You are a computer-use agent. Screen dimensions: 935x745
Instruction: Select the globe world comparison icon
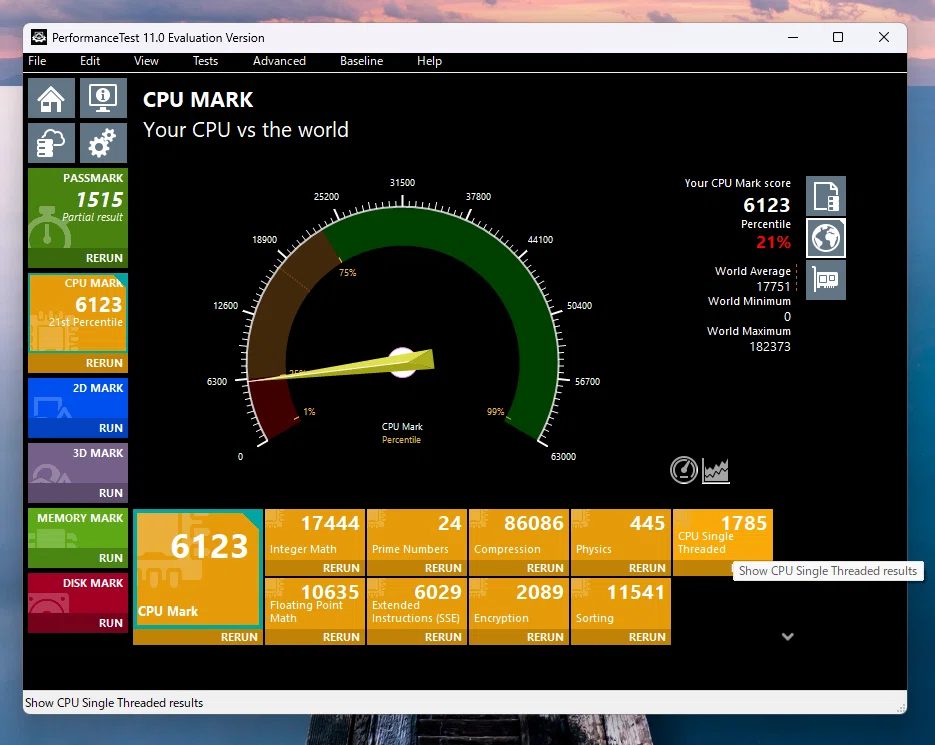pyautogui.click(x=826, y=238)
